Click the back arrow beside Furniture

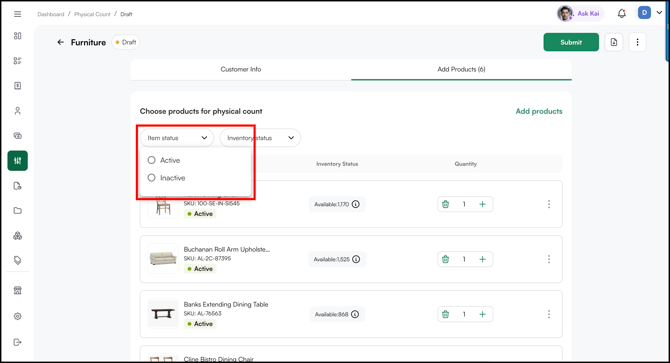coord(61,42)
